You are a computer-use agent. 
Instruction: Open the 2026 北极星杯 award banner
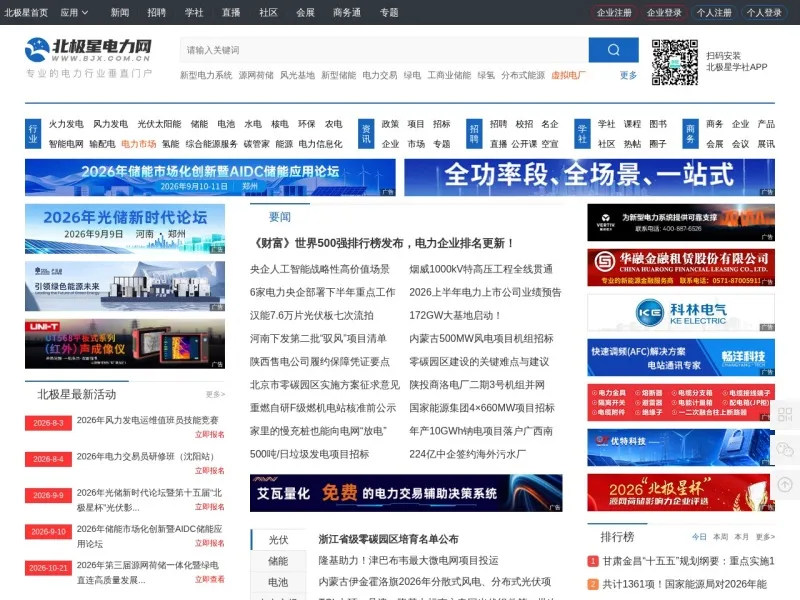[681, 492]
